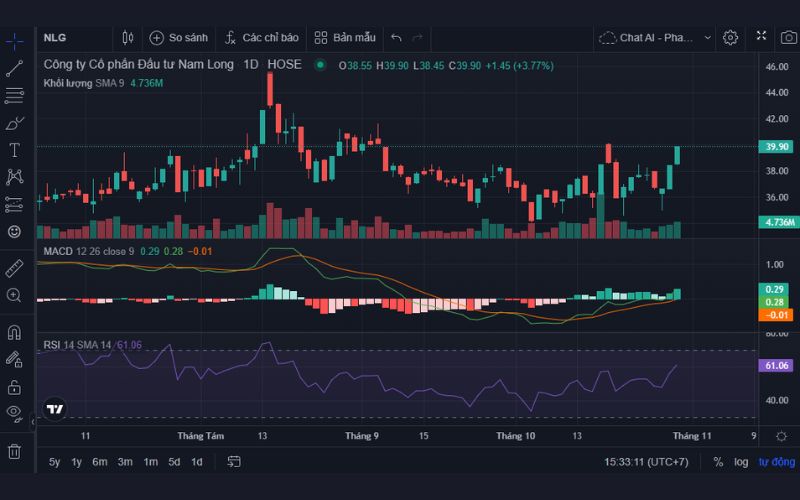Click So sánh compare button

[x=179, y=37]
